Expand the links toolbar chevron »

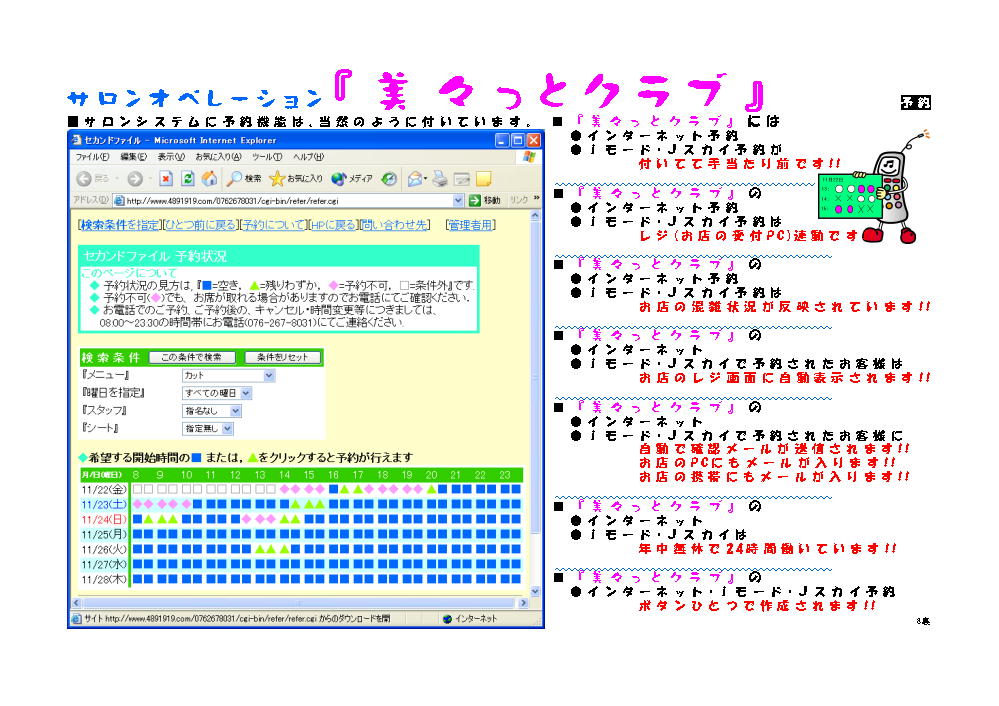[536, 199]
